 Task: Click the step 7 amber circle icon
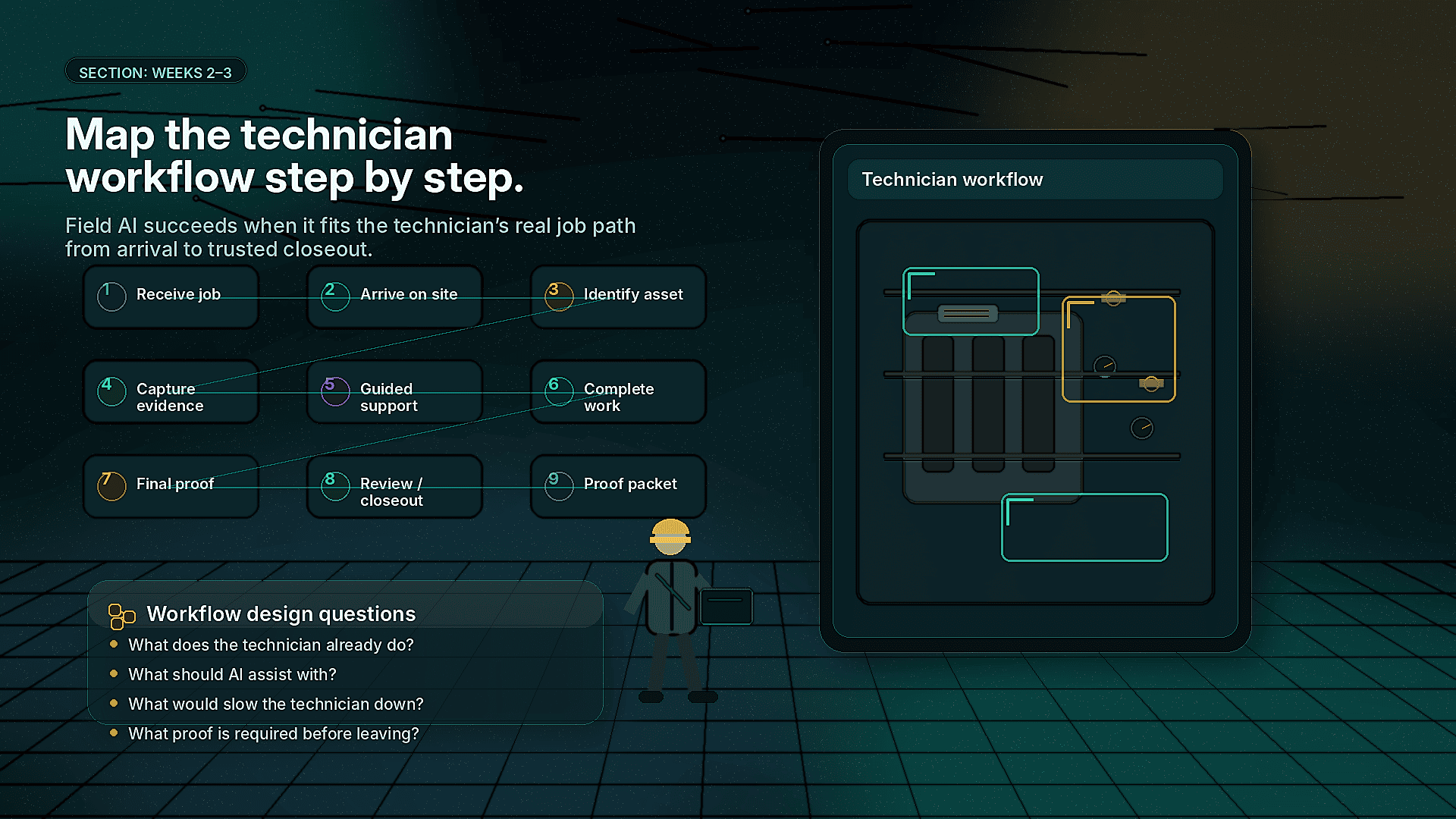point(111,486)
